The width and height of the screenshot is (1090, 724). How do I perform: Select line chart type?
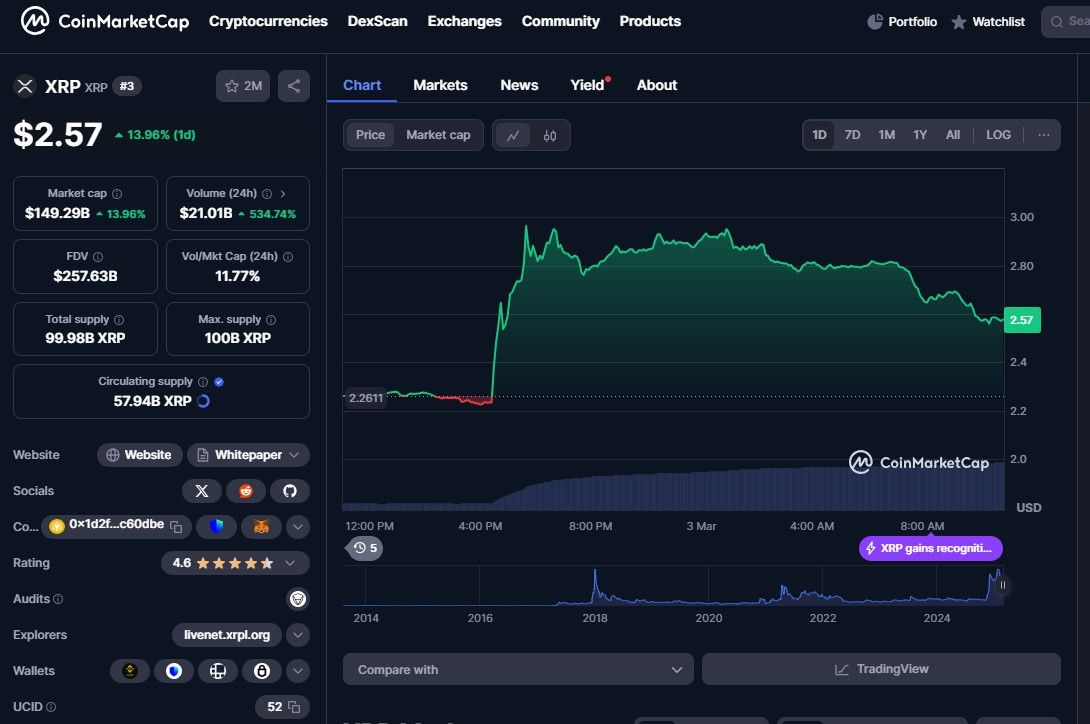click(513, 136)
